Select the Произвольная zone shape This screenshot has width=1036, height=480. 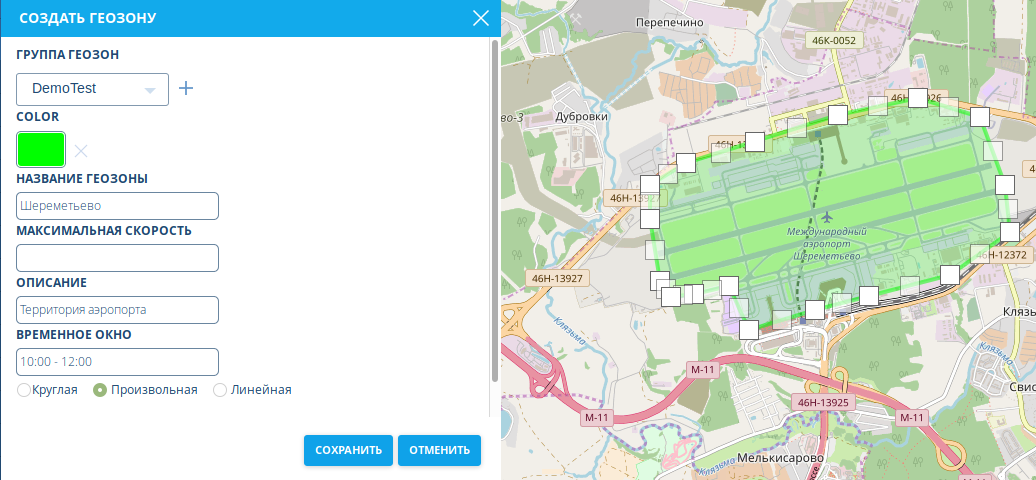click(100, 390)
